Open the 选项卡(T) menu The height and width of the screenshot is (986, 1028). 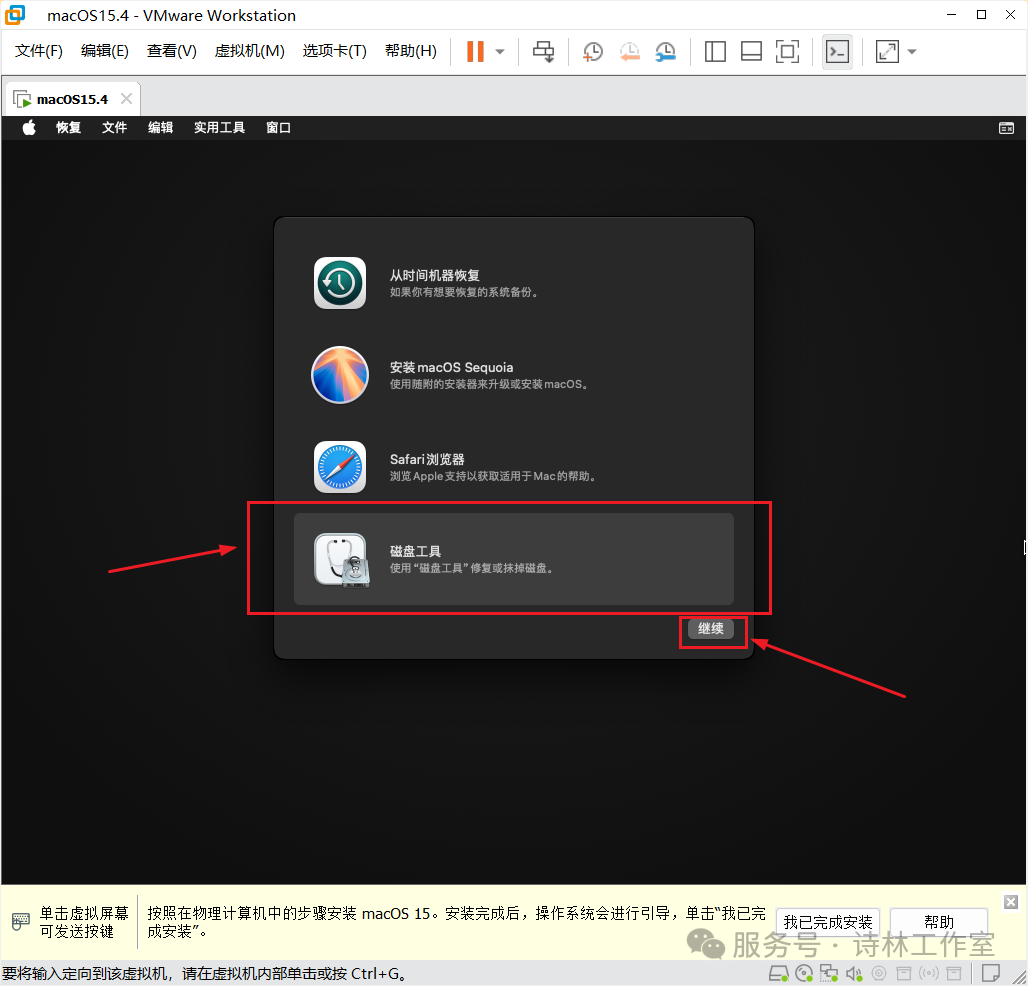334,51
